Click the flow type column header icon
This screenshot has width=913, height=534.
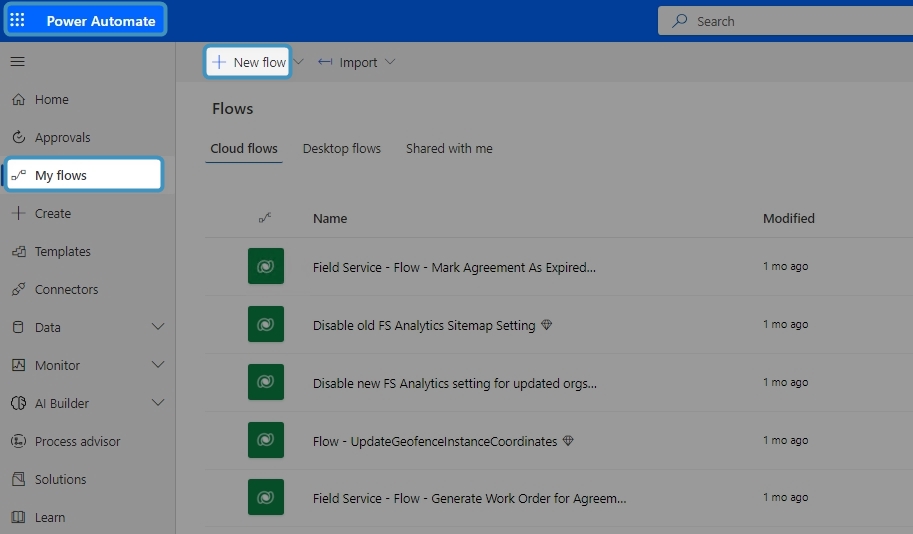[265, 218]
